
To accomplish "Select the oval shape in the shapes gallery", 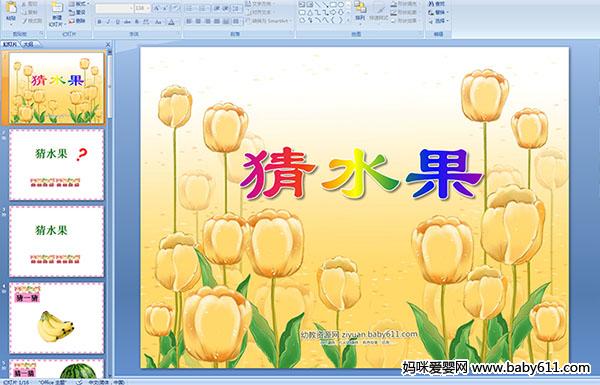I will tap(341, 4).
